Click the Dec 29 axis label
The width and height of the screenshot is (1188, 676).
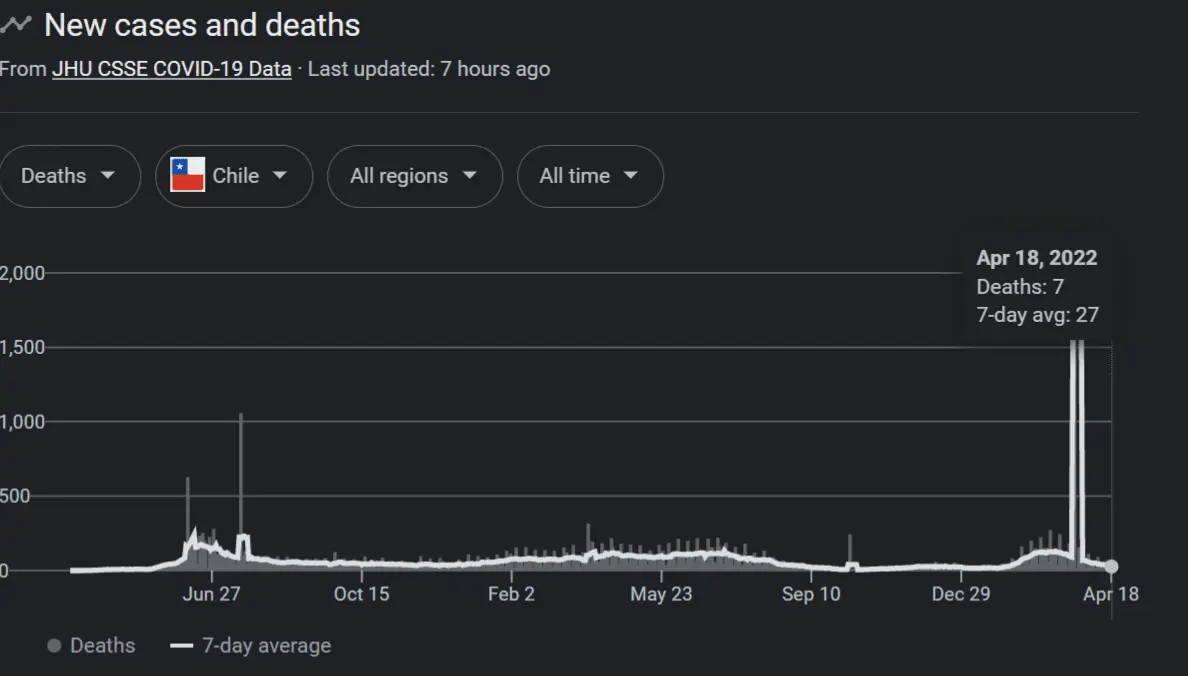[x=961, y=593]
